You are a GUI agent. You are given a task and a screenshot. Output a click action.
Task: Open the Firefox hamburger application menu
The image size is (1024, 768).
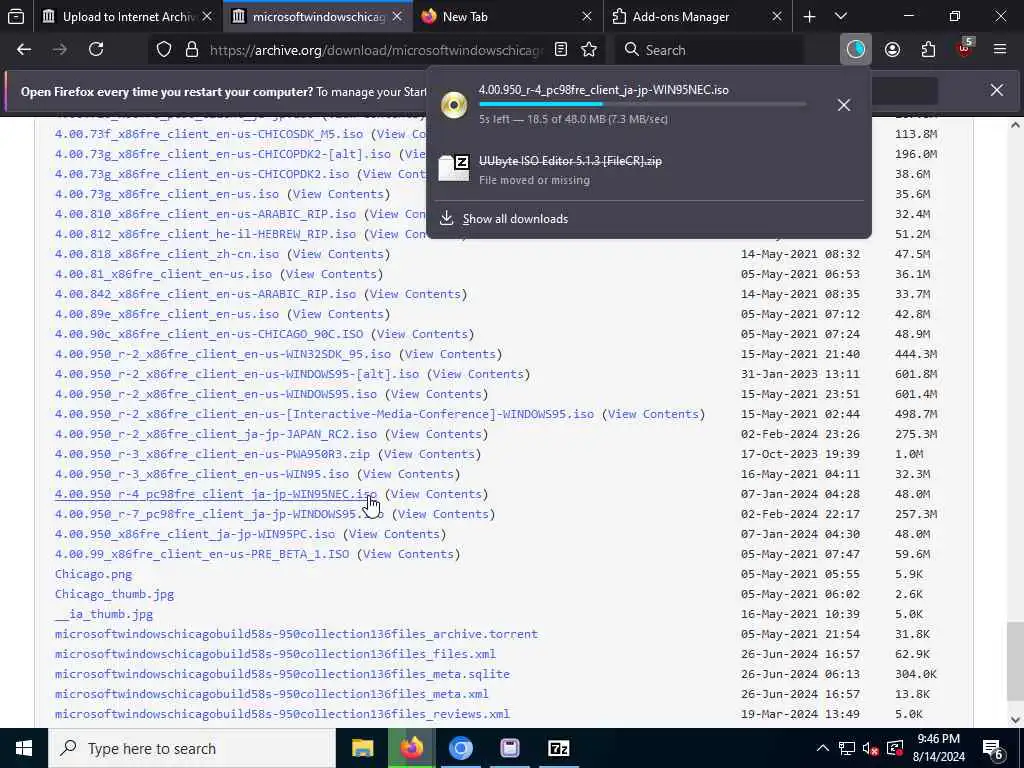click(1000, 50)
